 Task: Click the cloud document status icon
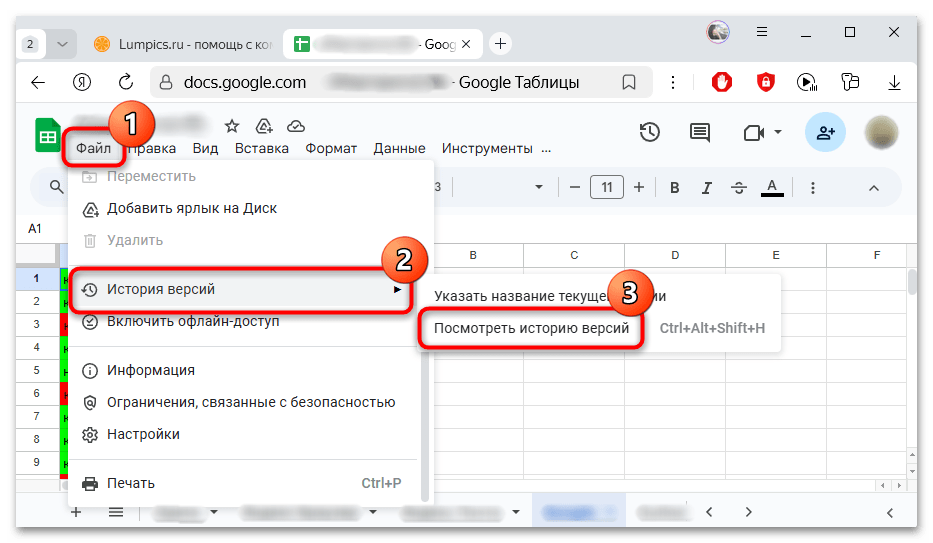point(295,126)
